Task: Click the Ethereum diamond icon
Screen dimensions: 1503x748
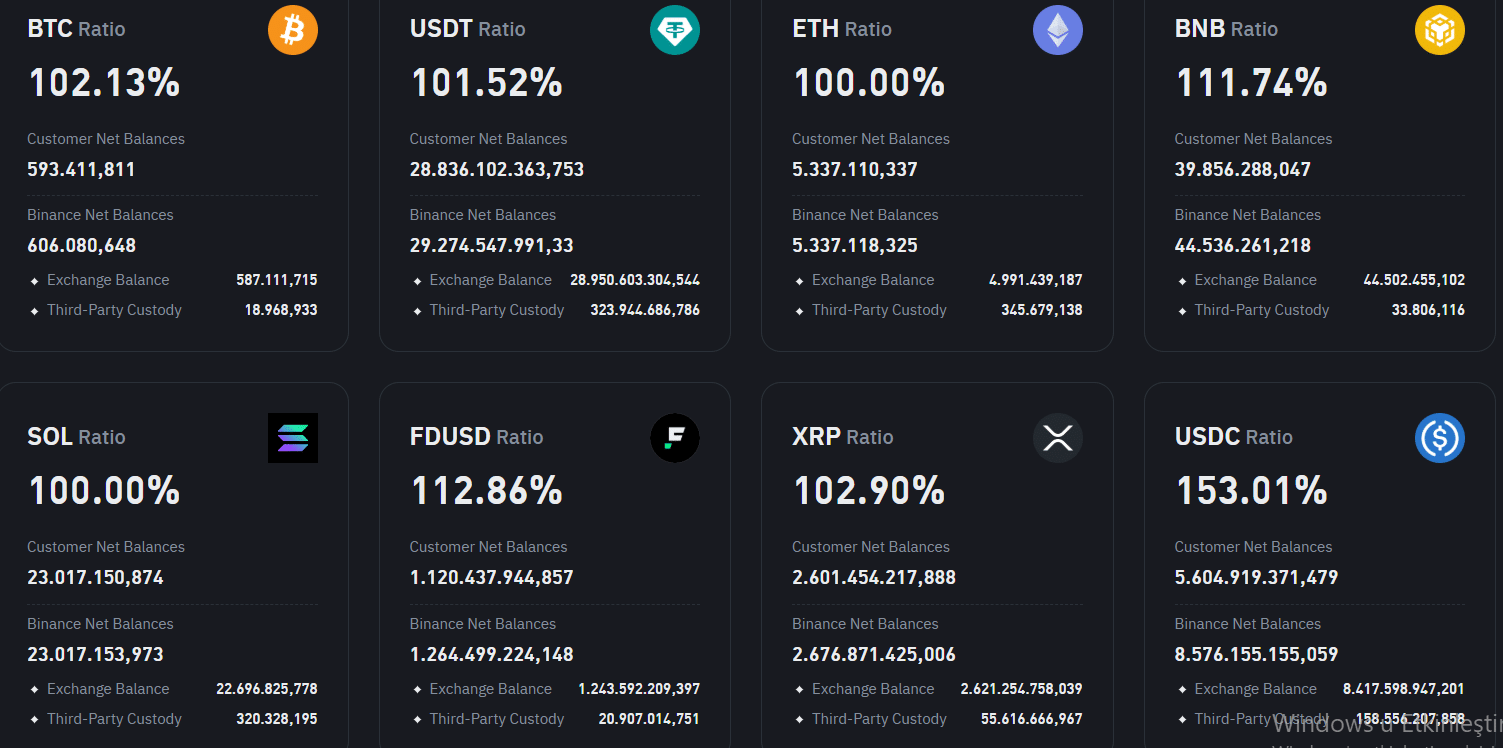Action: 1057,30
